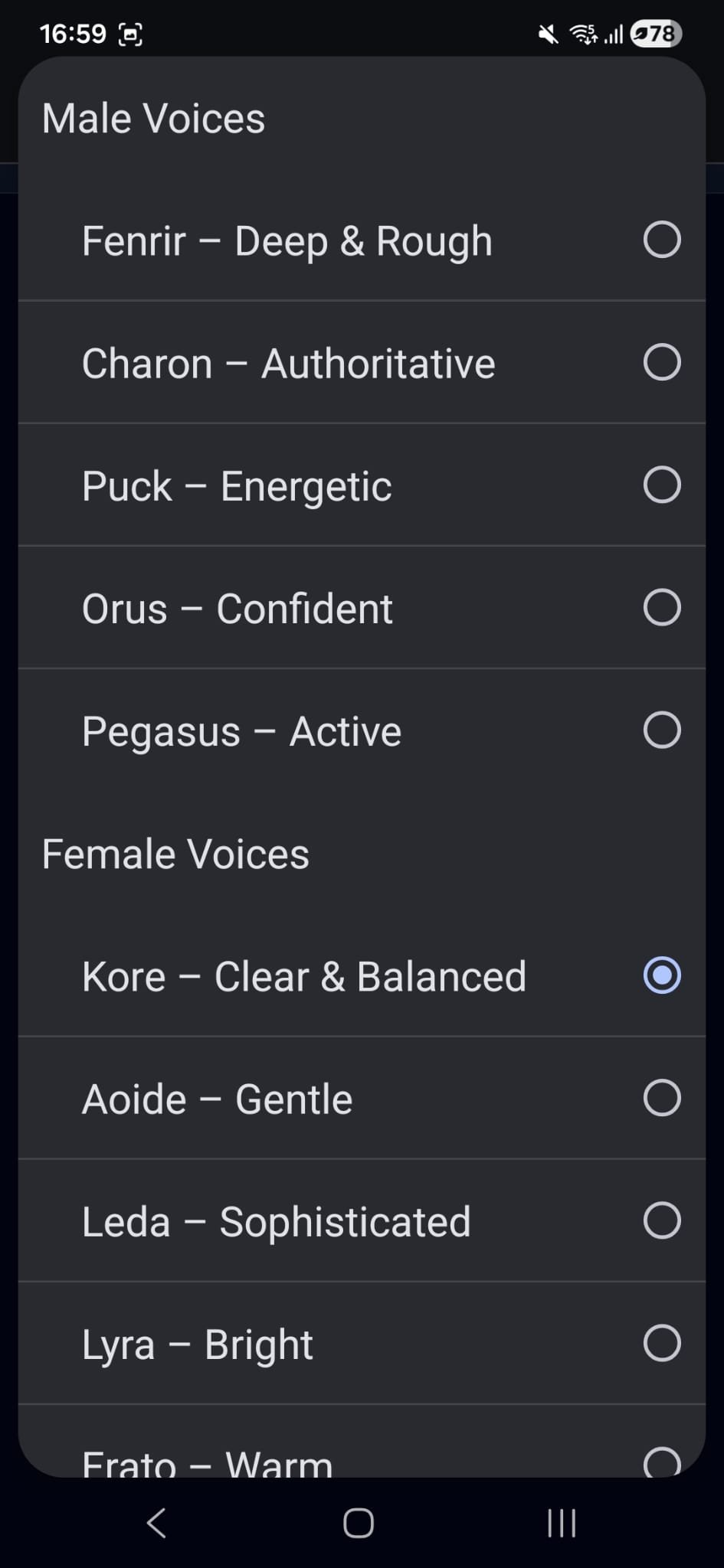Open recent apps navigation icon
Image resolution: width=724 pixels, height=1568 pixels.
(x=562, y=1523)
